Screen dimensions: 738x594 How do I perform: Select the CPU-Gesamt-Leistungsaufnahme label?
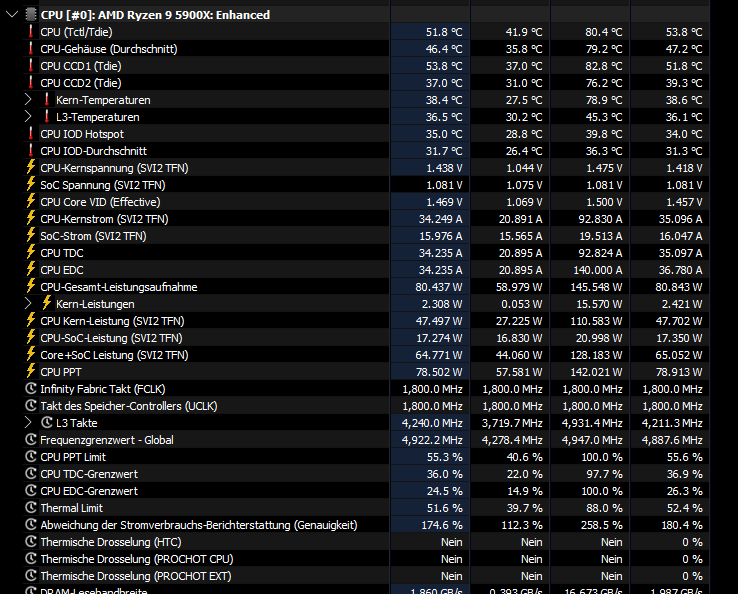click(119, 287)
